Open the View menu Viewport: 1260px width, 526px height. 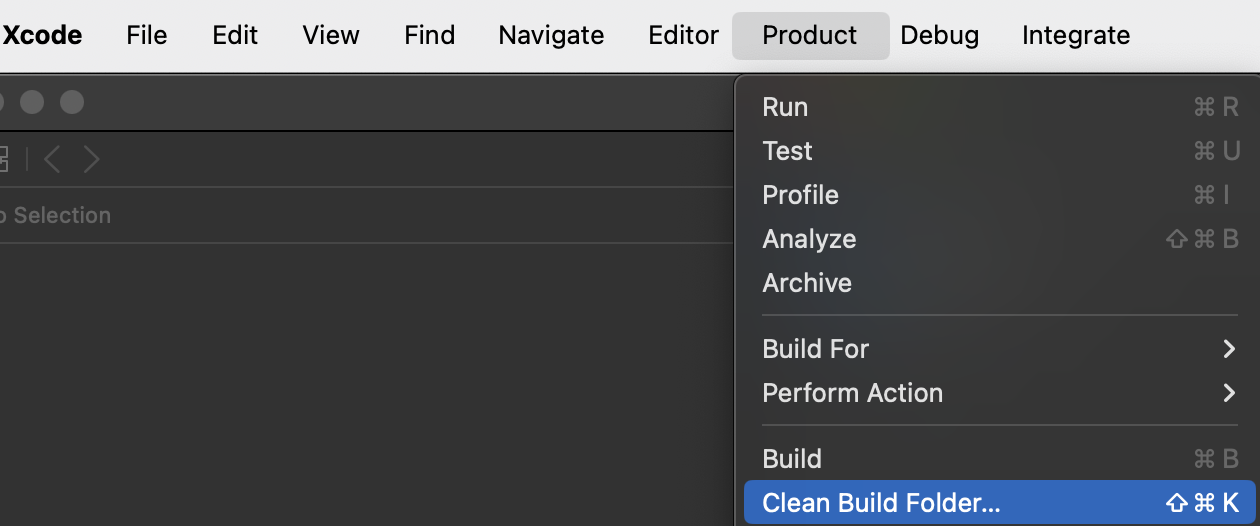330,35
